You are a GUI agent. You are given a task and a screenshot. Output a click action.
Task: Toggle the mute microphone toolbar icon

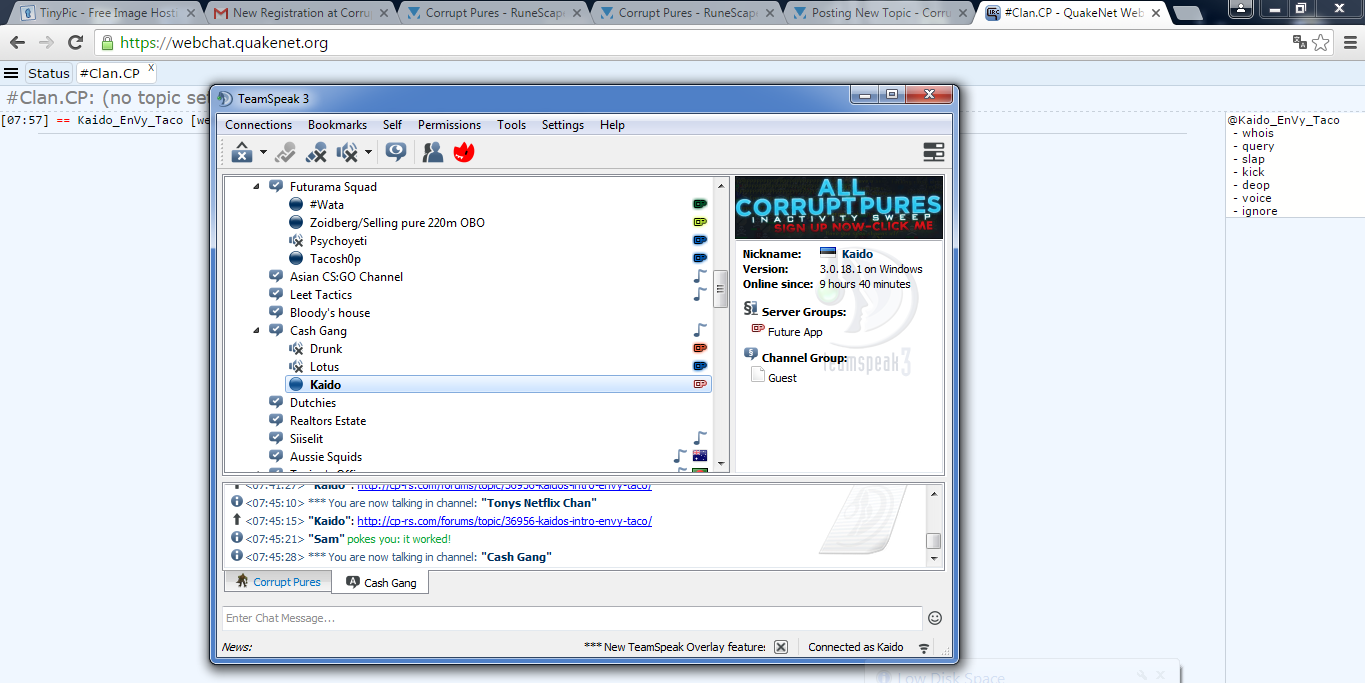coord(317,152)
